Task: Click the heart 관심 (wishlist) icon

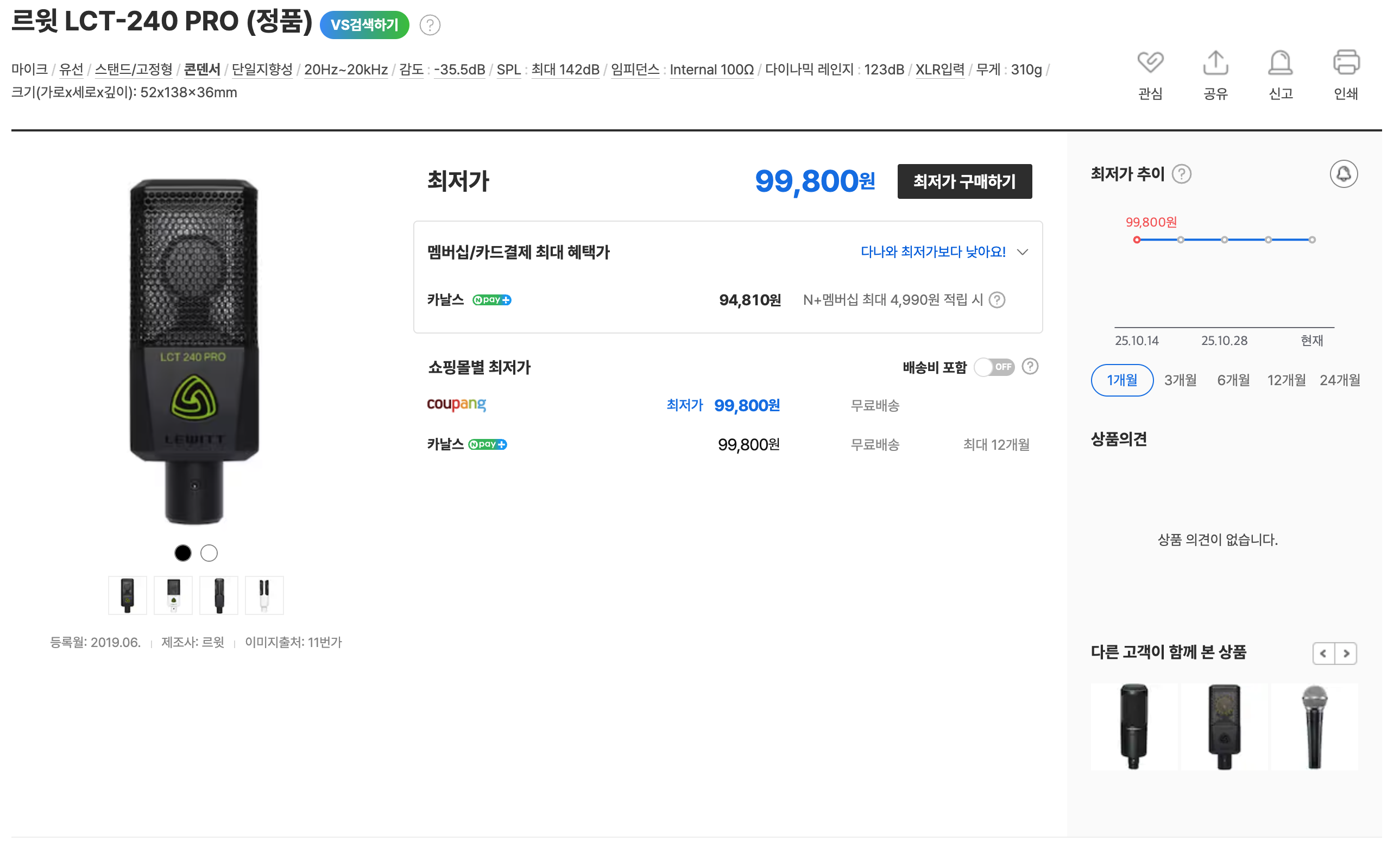Action: (x=1150, y=62)
